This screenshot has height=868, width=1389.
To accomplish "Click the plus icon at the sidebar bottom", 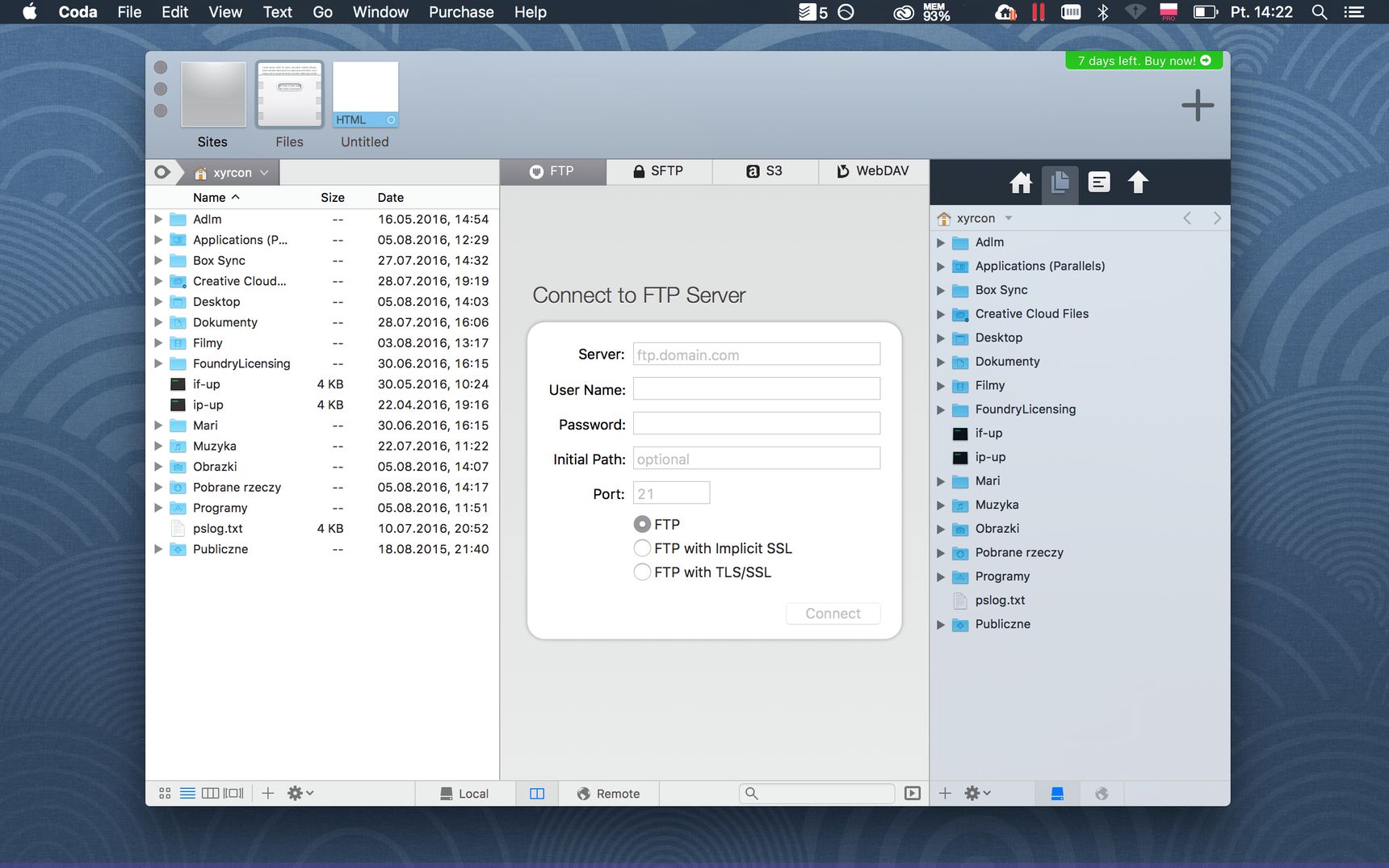I will tap(945, 794).
